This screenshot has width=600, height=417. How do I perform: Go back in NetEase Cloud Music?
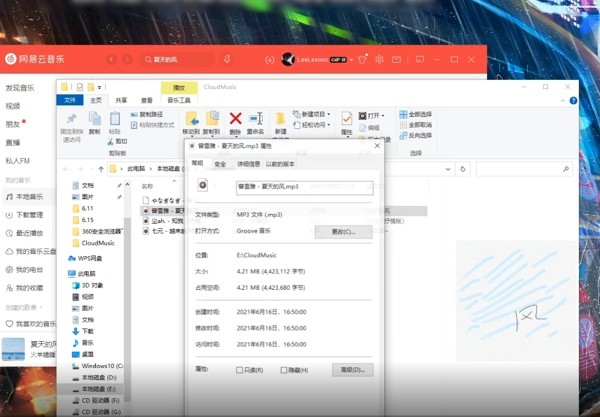click(x=112, y=59)
